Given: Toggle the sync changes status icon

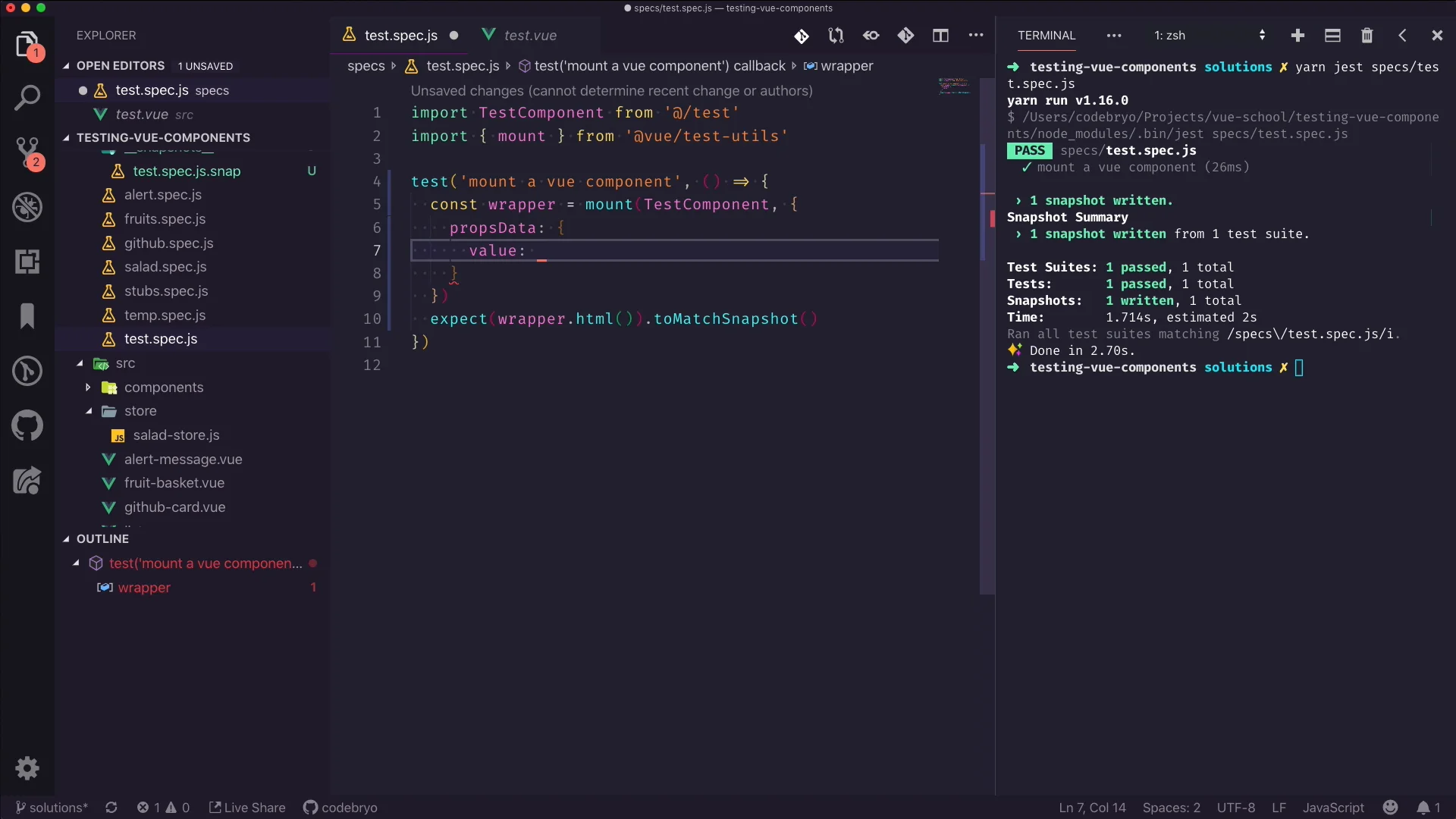Looking at the screenshot, I should point(111,808).
